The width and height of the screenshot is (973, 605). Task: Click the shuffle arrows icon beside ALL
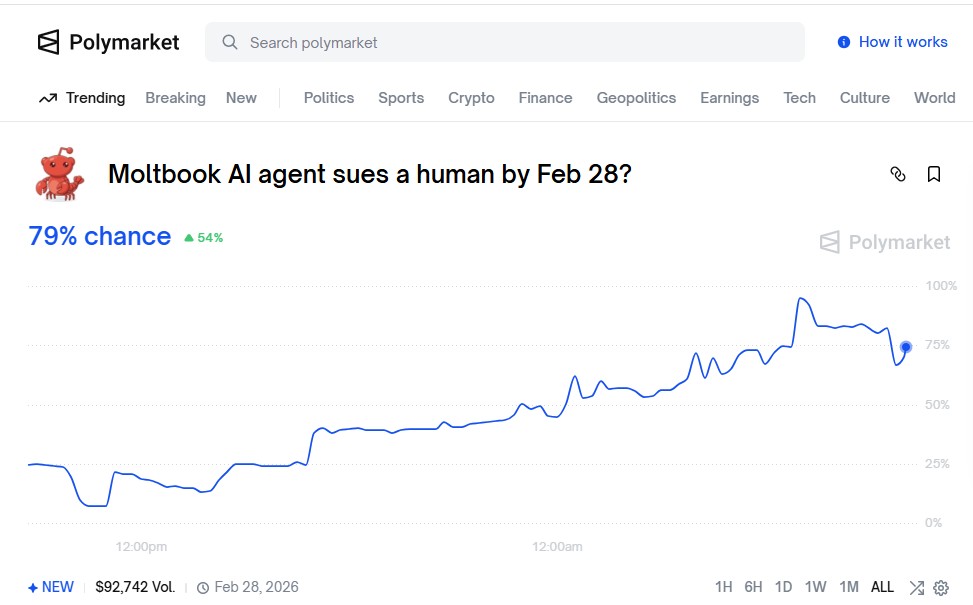pyautogui.click(x=916, y=588)
